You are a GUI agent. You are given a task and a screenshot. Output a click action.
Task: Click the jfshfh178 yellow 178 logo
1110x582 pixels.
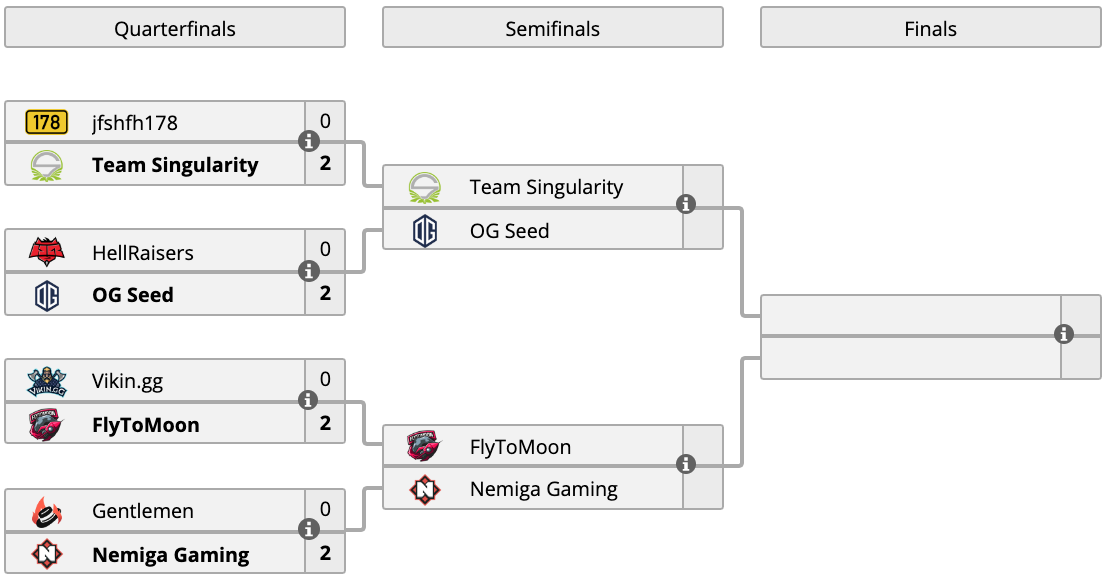click(x=47, y=122)
